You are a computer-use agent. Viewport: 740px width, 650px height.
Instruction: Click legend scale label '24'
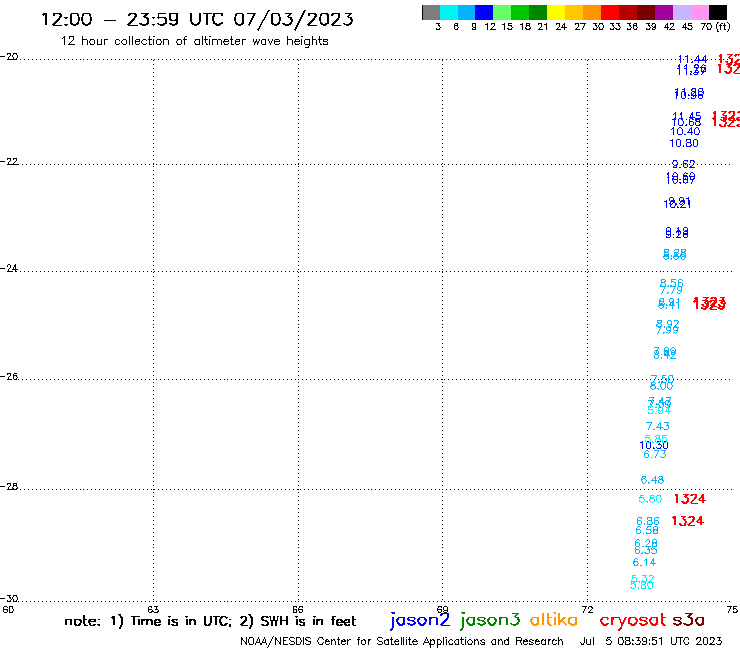pos(561,27)
